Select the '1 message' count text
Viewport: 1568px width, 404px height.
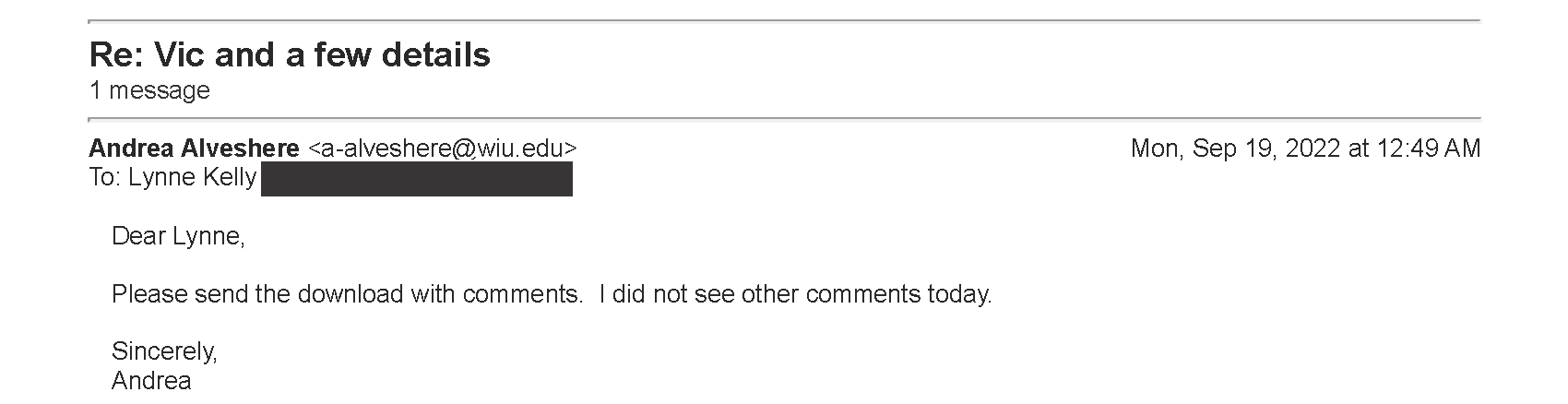149,90
